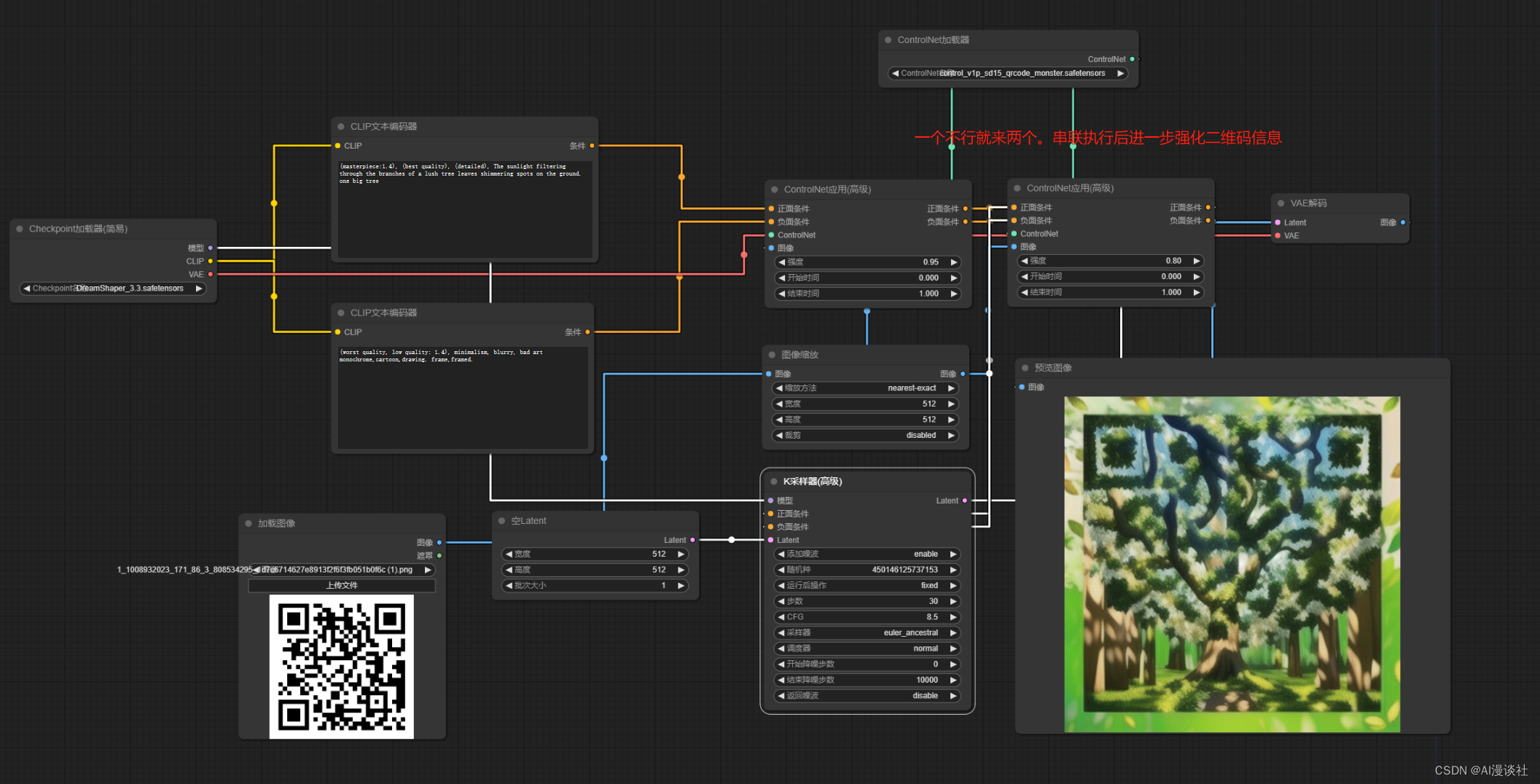Viewport: 1540px width, 784px height.
Task: Click the Latent output port on 空Latent node
Action: (691, 540)
